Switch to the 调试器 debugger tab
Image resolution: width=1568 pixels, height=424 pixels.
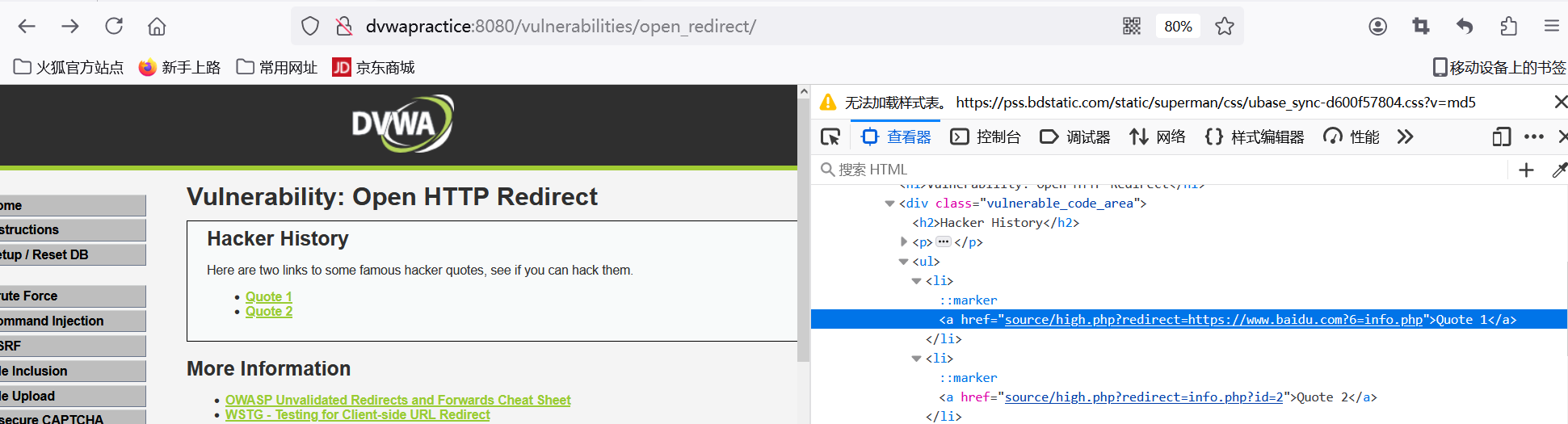1075,136
